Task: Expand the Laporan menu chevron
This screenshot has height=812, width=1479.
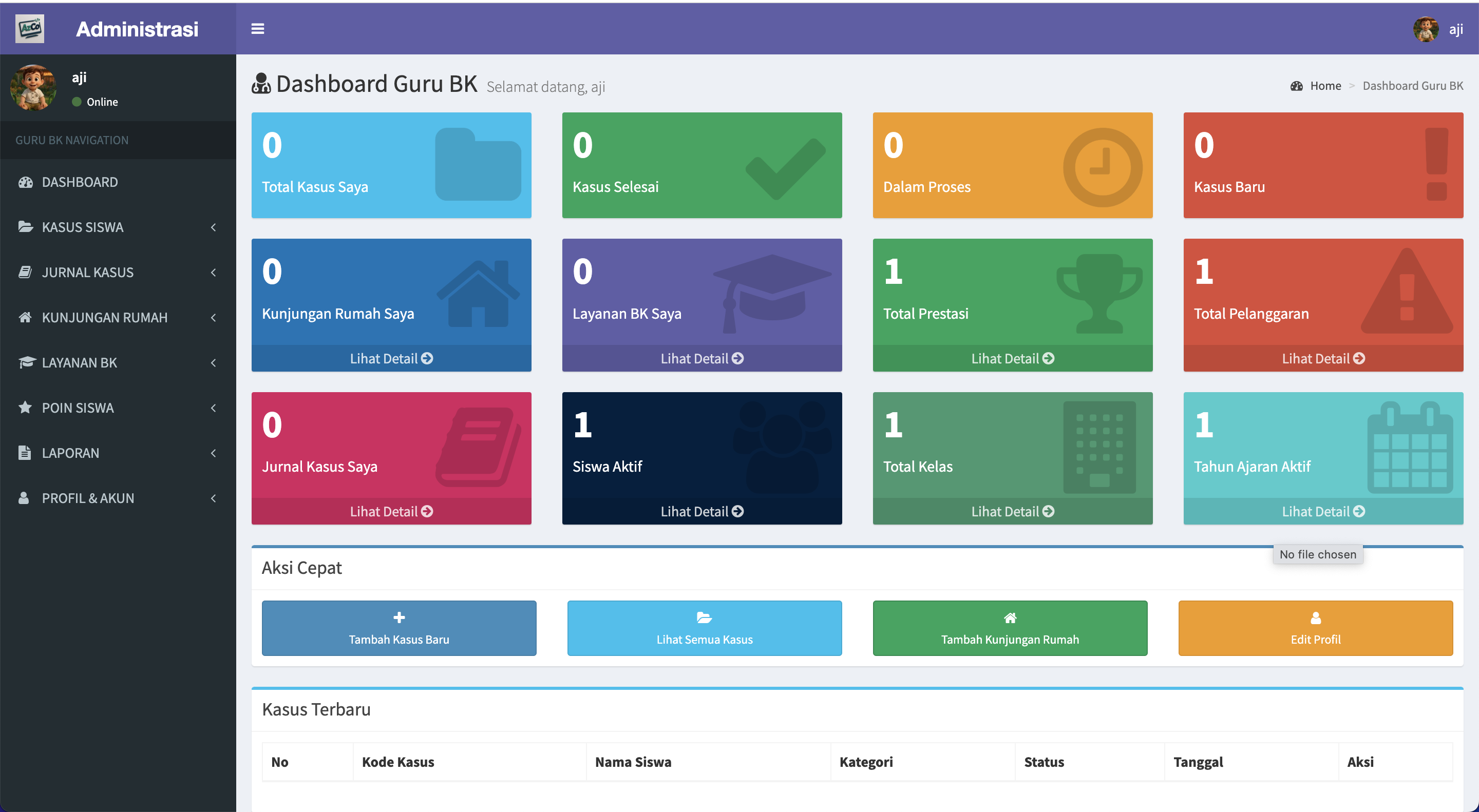Action: click(x=213, y=453)
